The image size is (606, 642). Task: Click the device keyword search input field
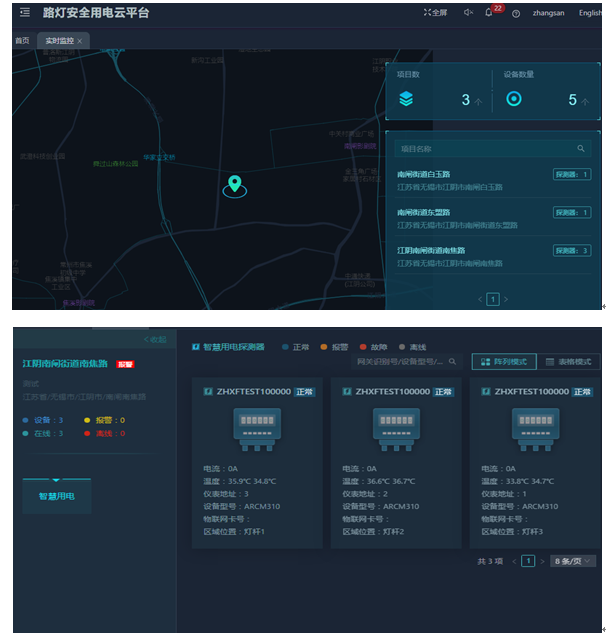(x=400, y=362)
